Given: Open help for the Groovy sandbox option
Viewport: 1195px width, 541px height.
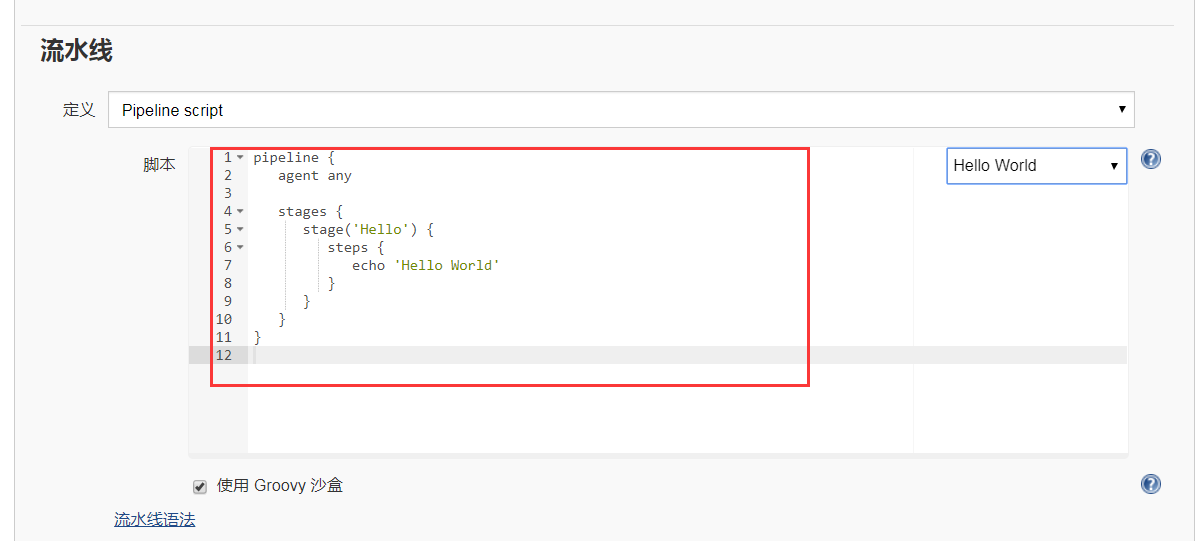Looking at the screenshot, I should coord(1151,484).
